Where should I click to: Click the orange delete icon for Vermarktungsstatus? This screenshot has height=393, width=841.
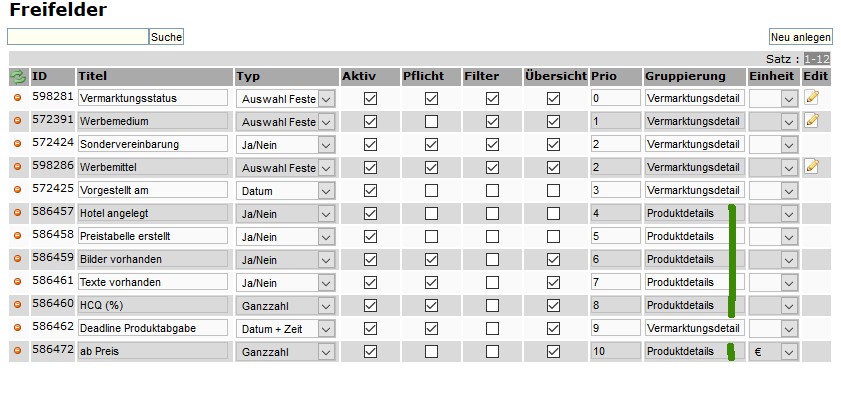tap(17, 98)
